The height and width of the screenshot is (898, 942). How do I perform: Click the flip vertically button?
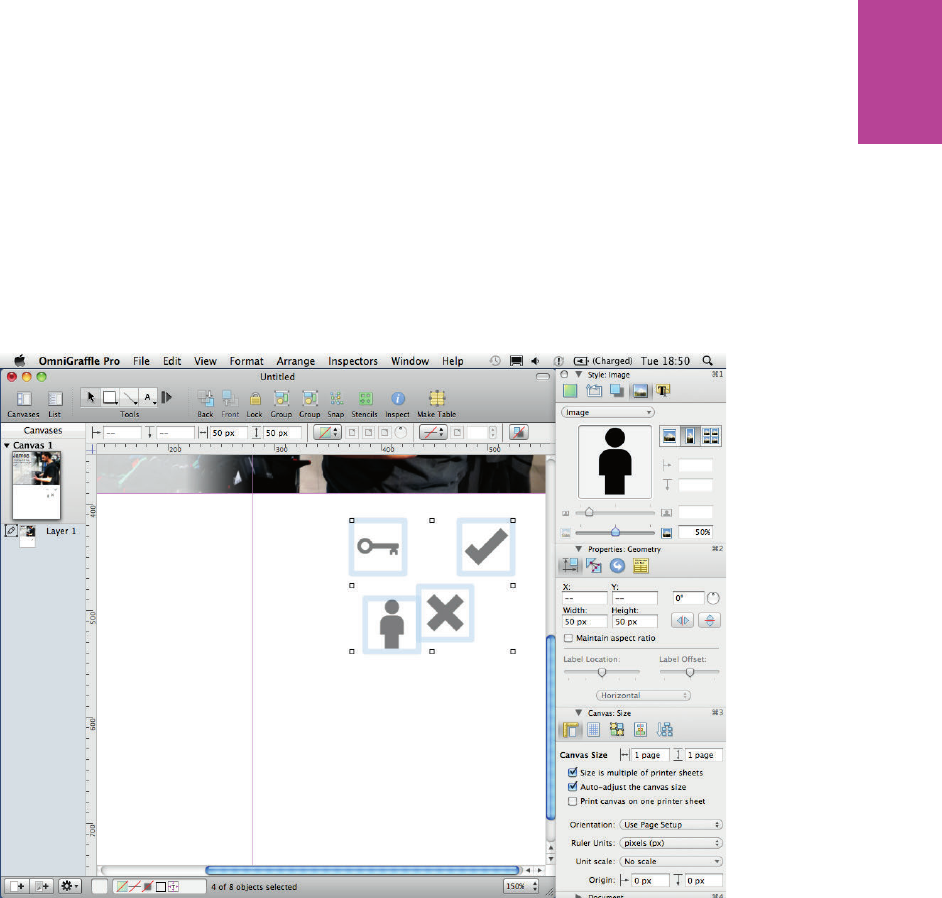pyautogui.click(x=710, y=620)
